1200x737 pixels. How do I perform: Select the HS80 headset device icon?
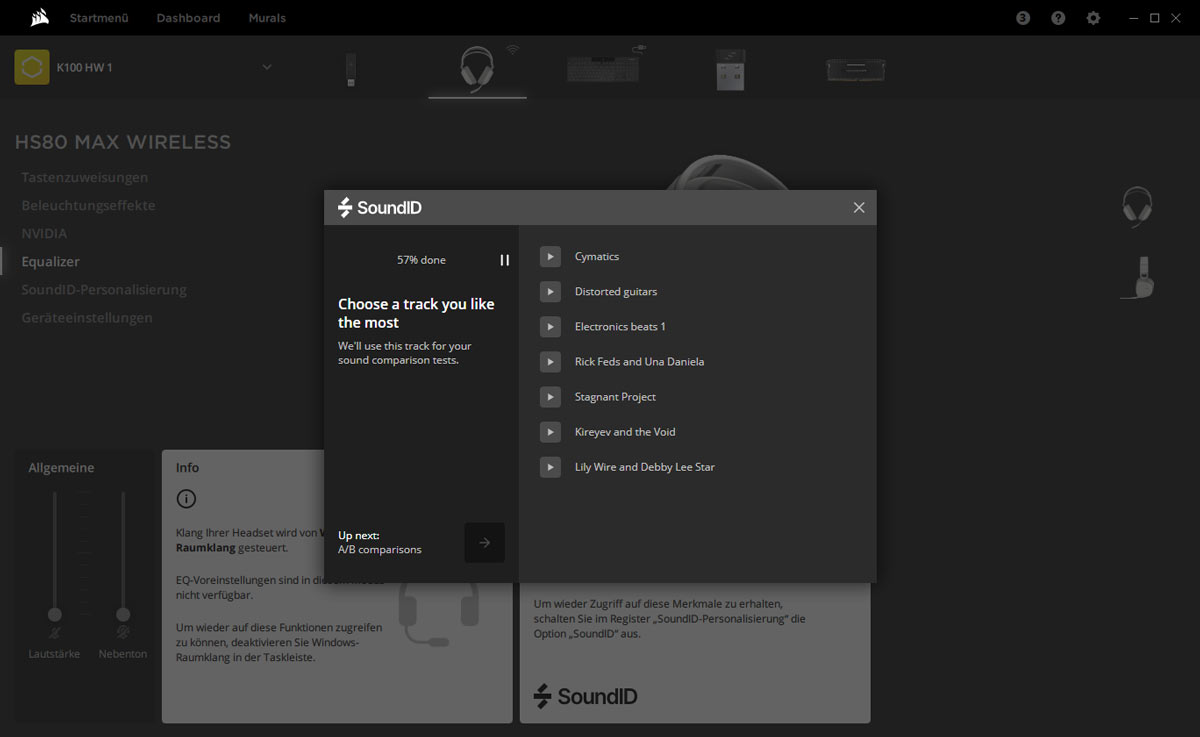point(477,70)
